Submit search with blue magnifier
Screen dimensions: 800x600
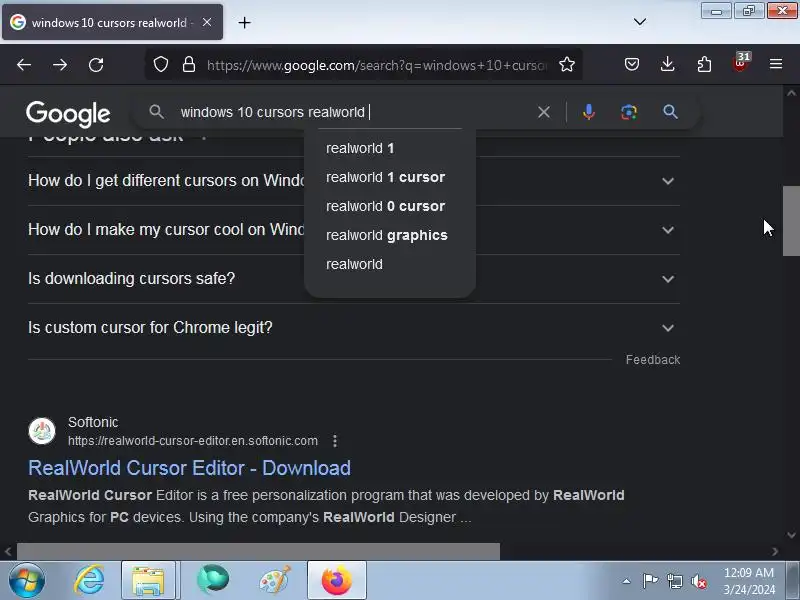(670, 112)
